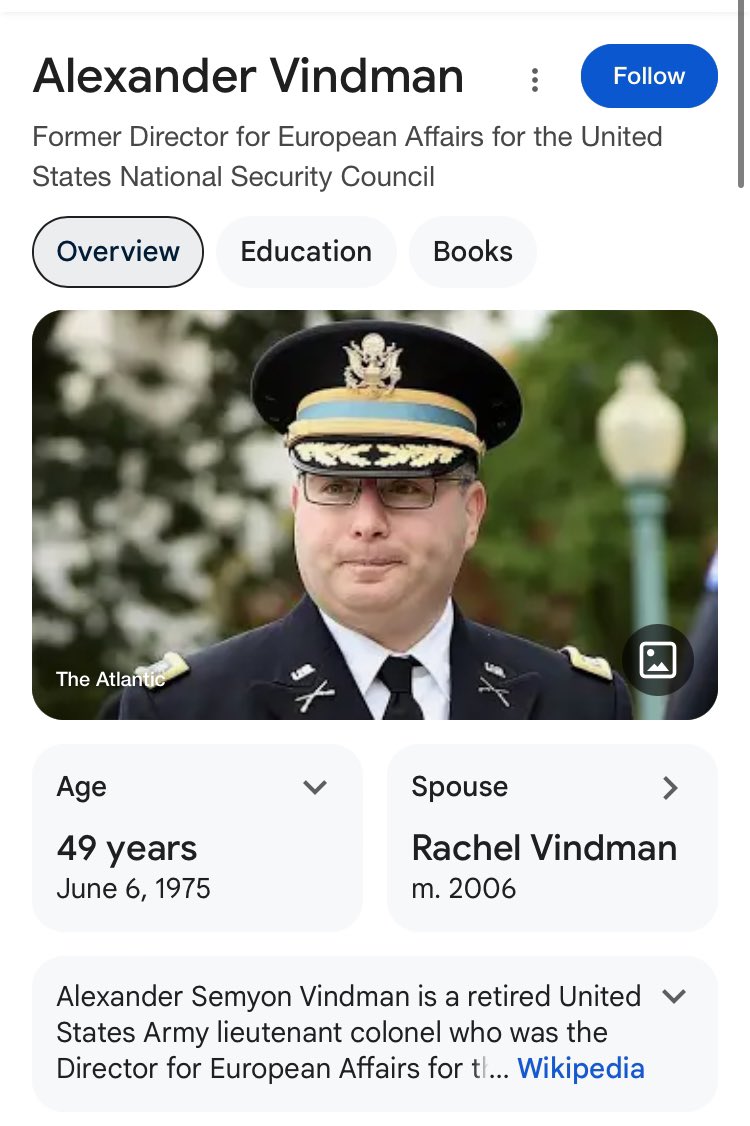Image resolution: width=750 pixels, height=1126 pixels.
Task: Open the Wikipedia link
Action: [x=581, y=1068]
